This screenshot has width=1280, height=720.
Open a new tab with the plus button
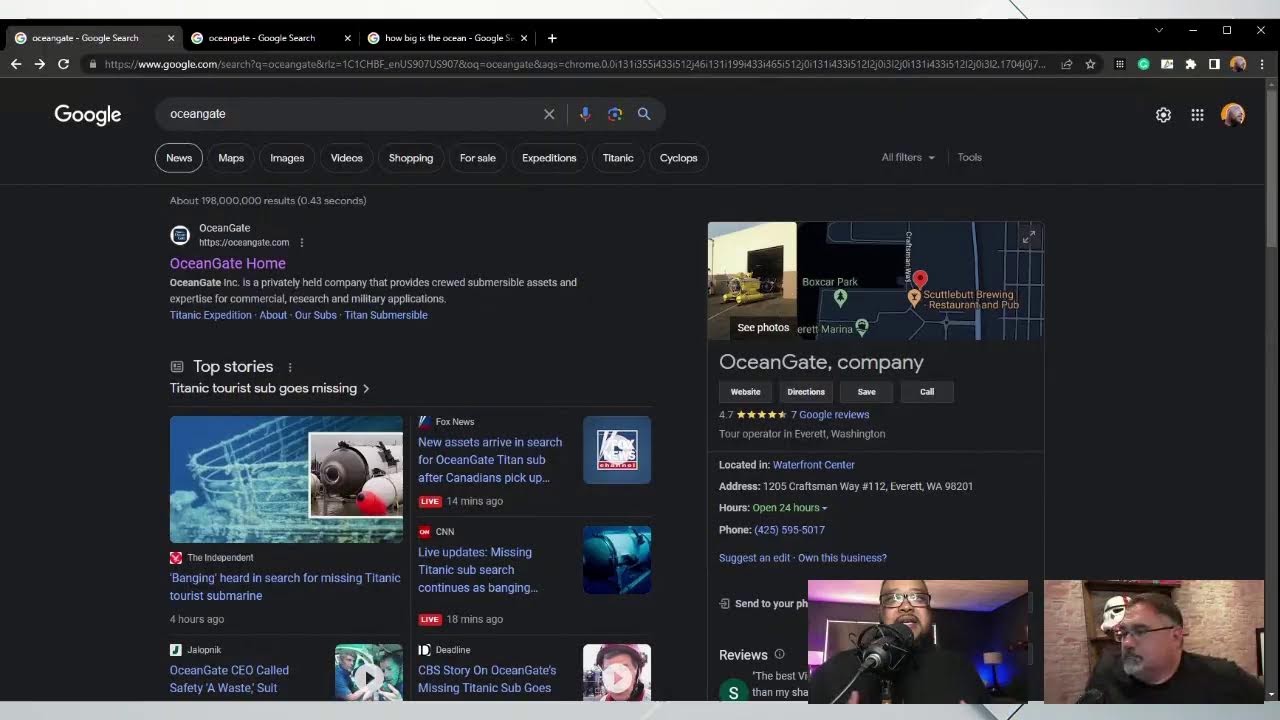(x=552, y=38)
